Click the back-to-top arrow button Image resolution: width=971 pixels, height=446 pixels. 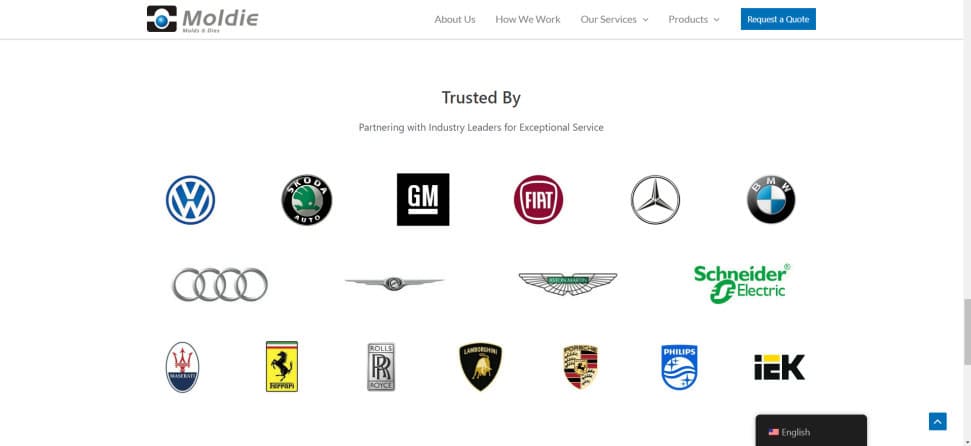(x=938, y=422)
